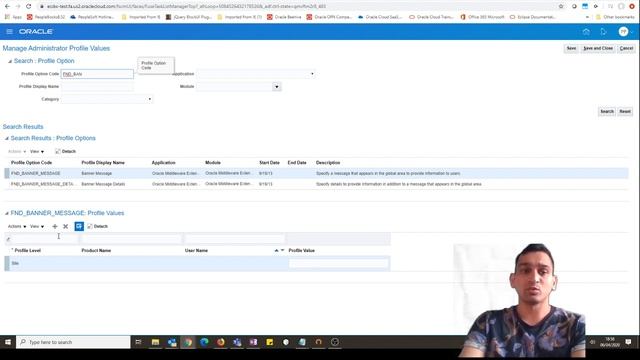Open OneNote from the taskbar
Image resolution: width=640 pixels, height=360 pixels.
click(253, 342)
